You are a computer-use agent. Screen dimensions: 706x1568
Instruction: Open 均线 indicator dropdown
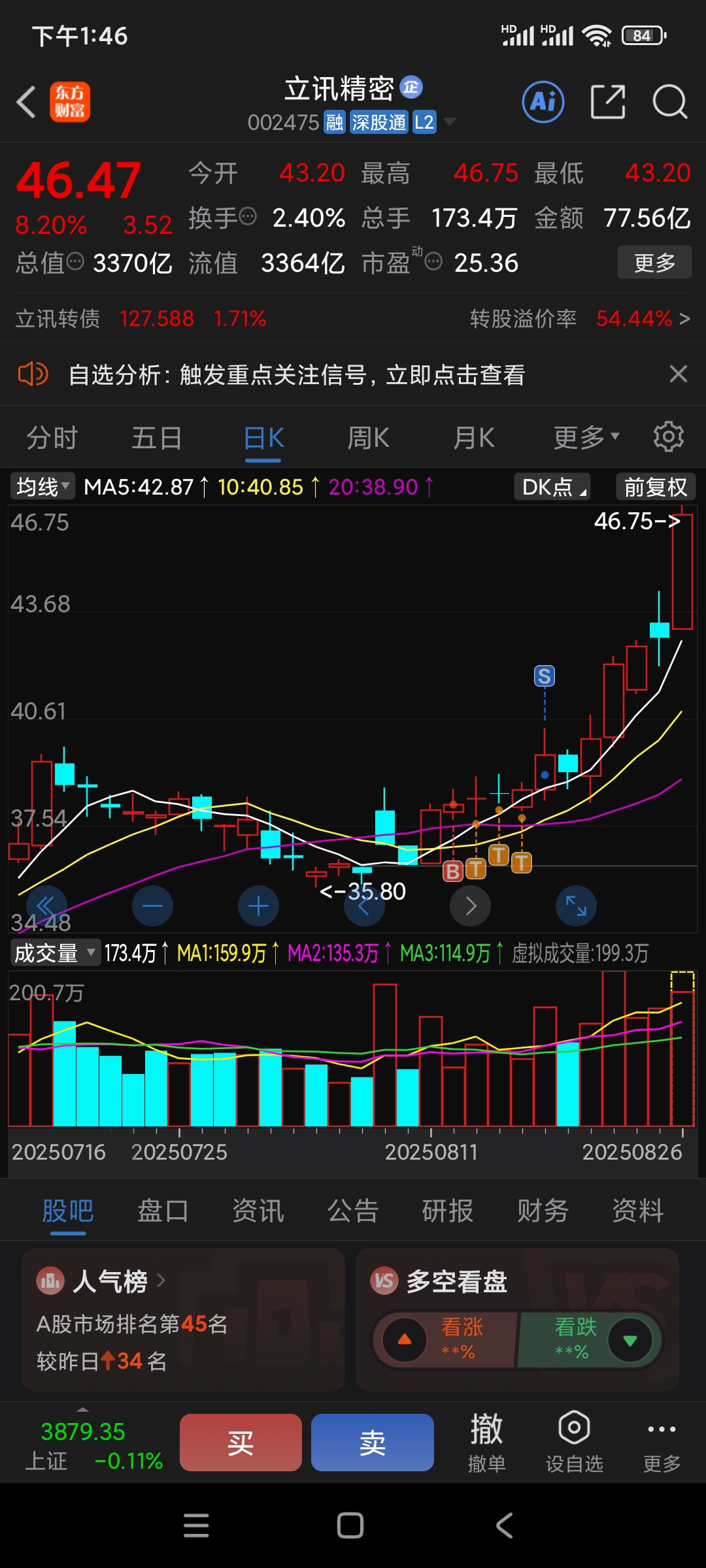coord(42,487)
